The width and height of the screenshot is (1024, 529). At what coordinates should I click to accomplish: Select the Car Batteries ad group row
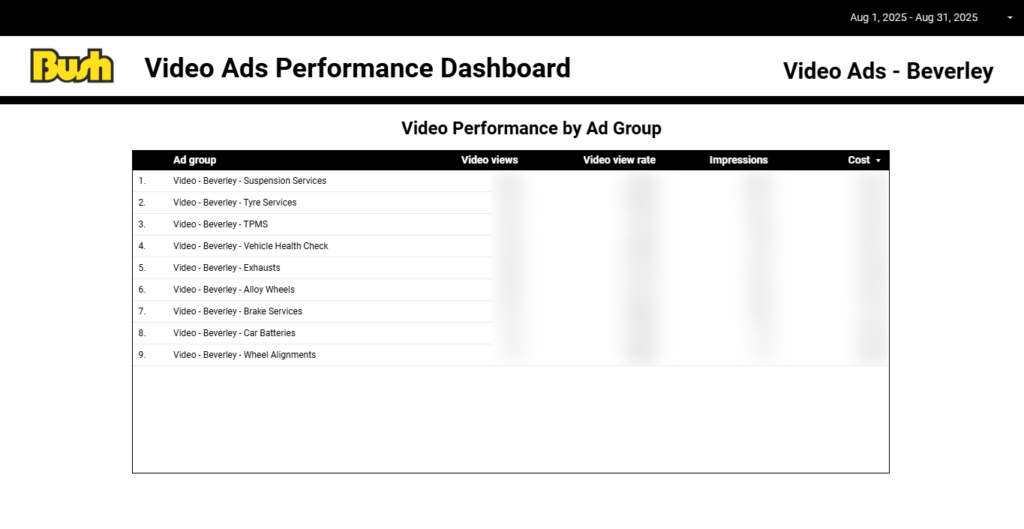234,333
